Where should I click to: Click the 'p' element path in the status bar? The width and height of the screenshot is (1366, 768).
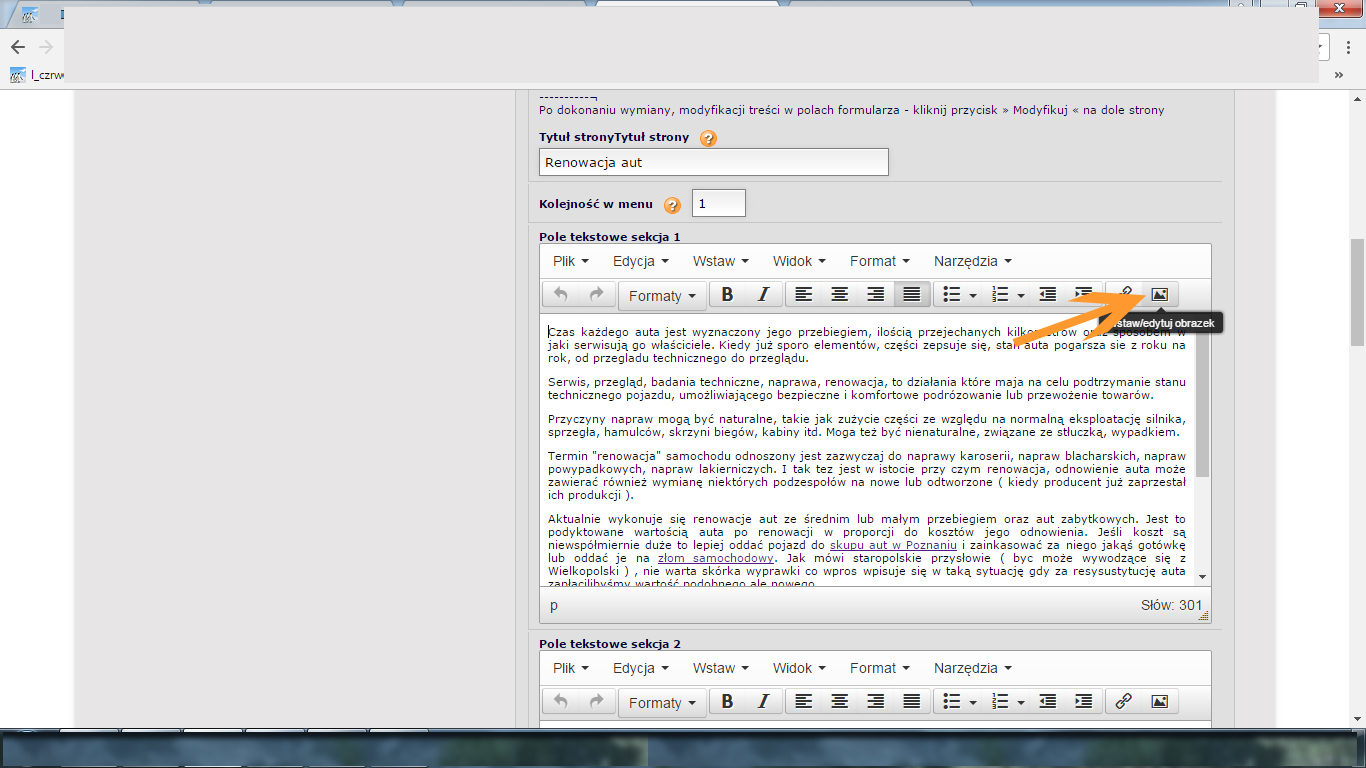click(554, 605)
